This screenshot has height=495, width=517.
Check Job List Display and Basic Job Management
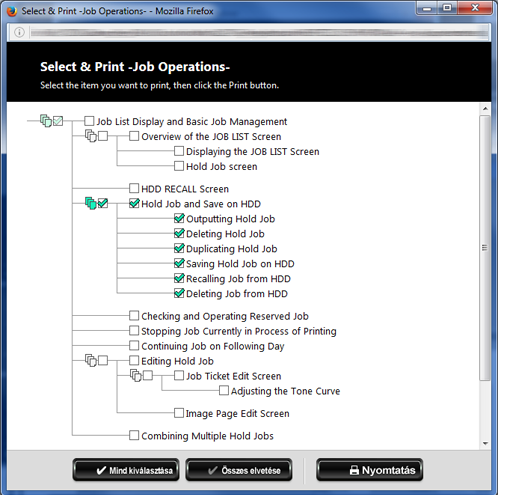click(89, 121)
